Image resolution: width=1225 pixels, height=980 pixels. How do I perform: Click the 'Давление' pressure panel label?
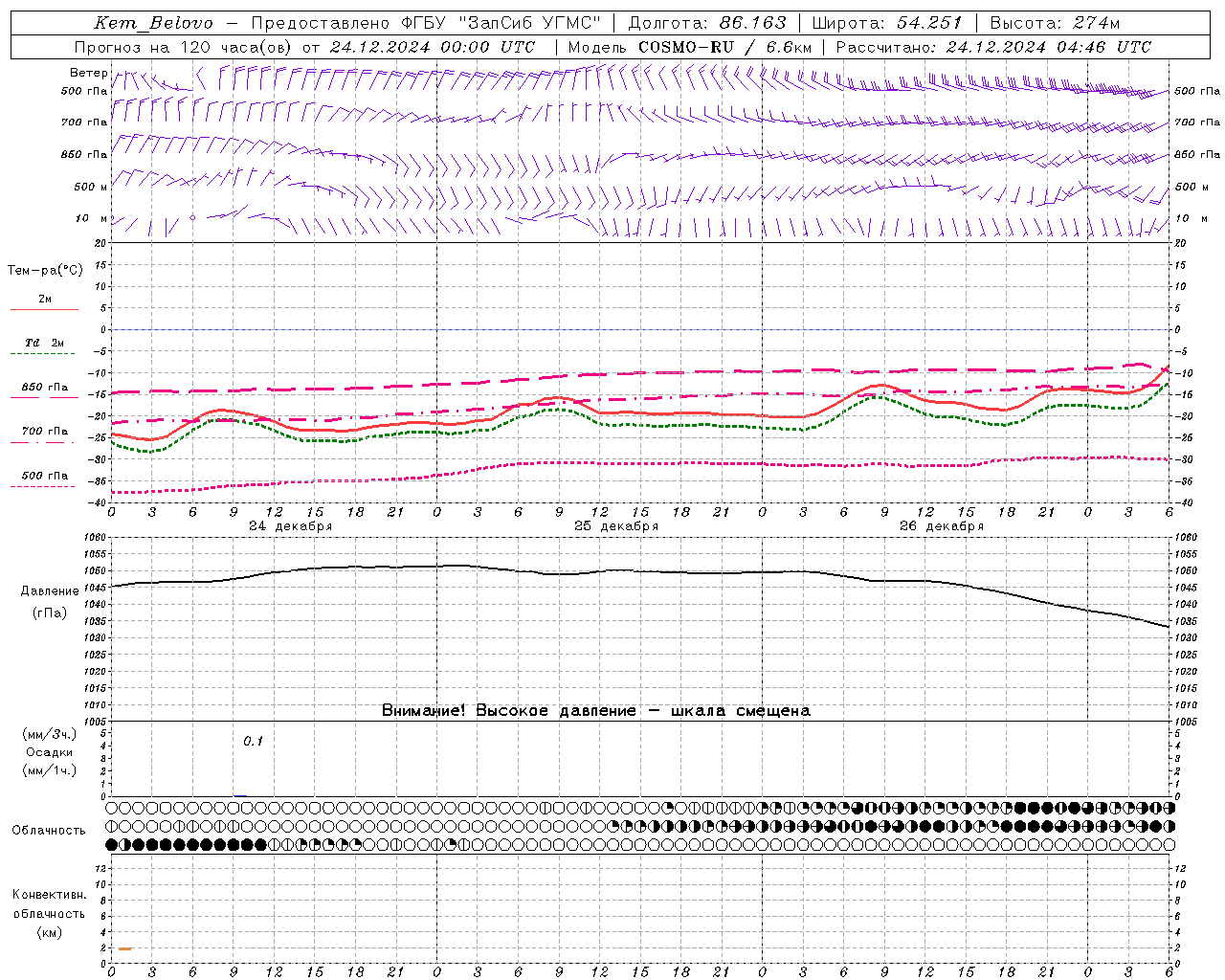point(50,591)
